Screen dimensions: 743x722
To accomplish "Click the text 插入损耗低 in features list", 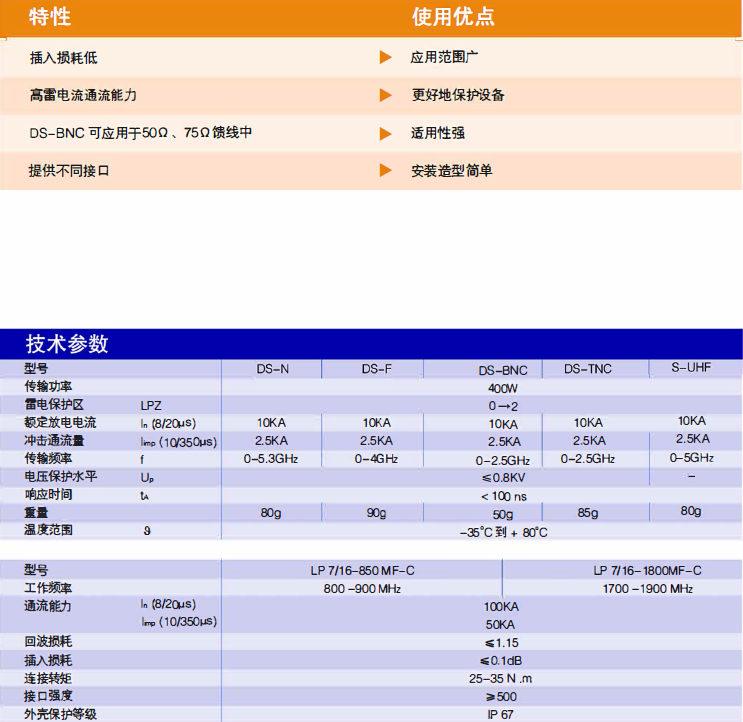I will (63, 58).
